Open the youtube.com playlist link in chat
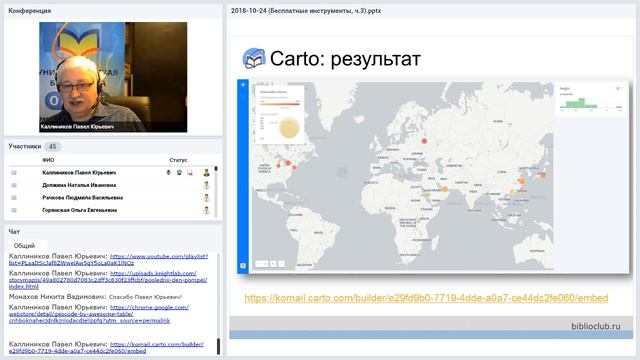640x360 pixels. [x=109, y=260]
